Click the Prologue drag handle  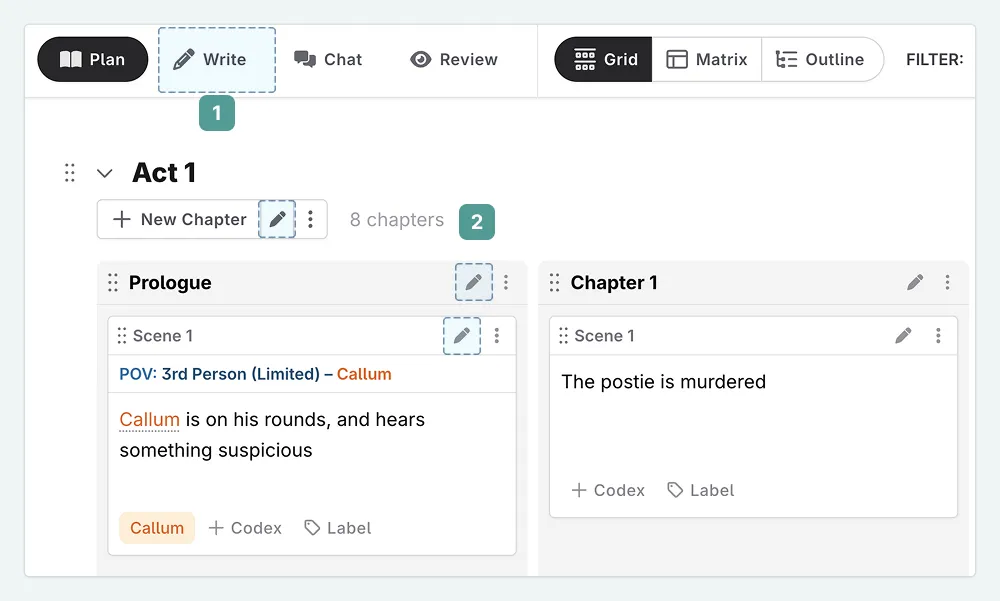[x=113, y=283]
